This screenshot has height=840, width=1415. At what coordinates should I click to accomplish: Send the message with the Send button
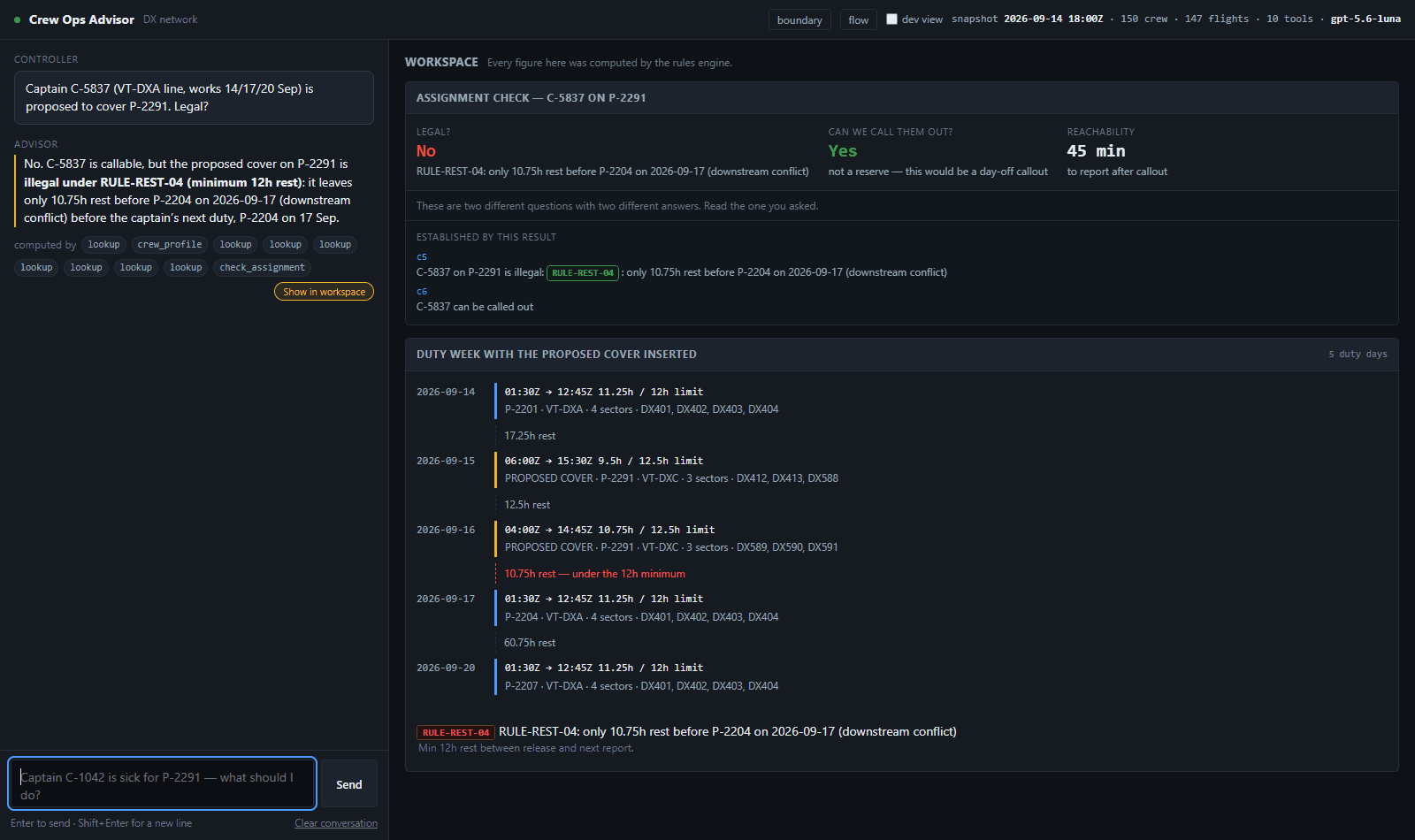348,784
